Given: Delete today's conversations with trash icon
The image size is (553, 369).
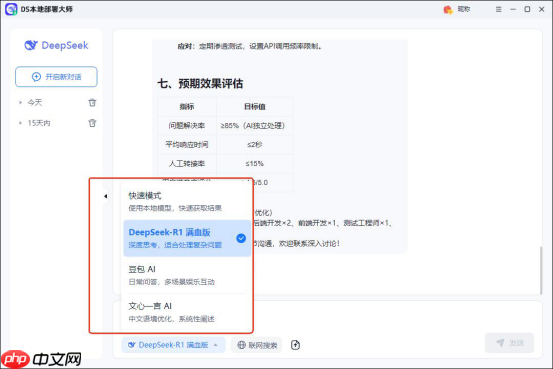Looking at the screenshot, I should coord(92,103).
